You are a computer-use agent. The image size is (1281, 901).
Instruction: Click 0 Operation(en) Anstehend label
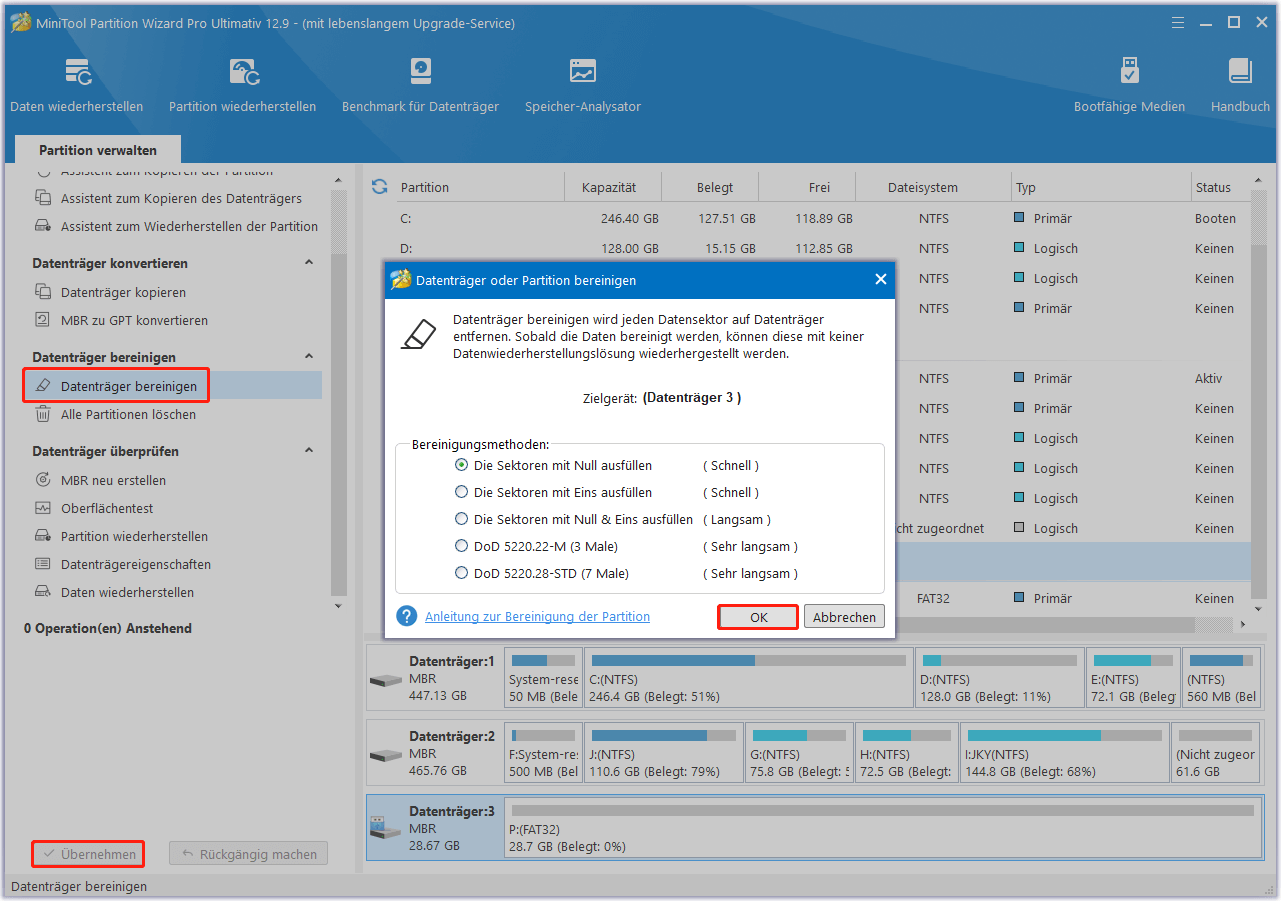[x=108, y=628]
